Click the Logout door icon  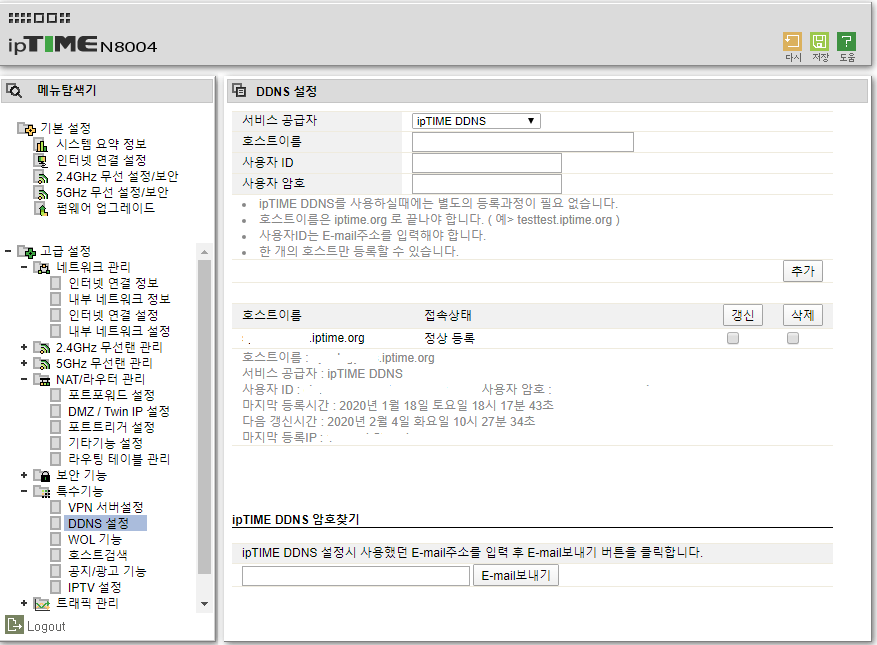(x=15, y=625)
